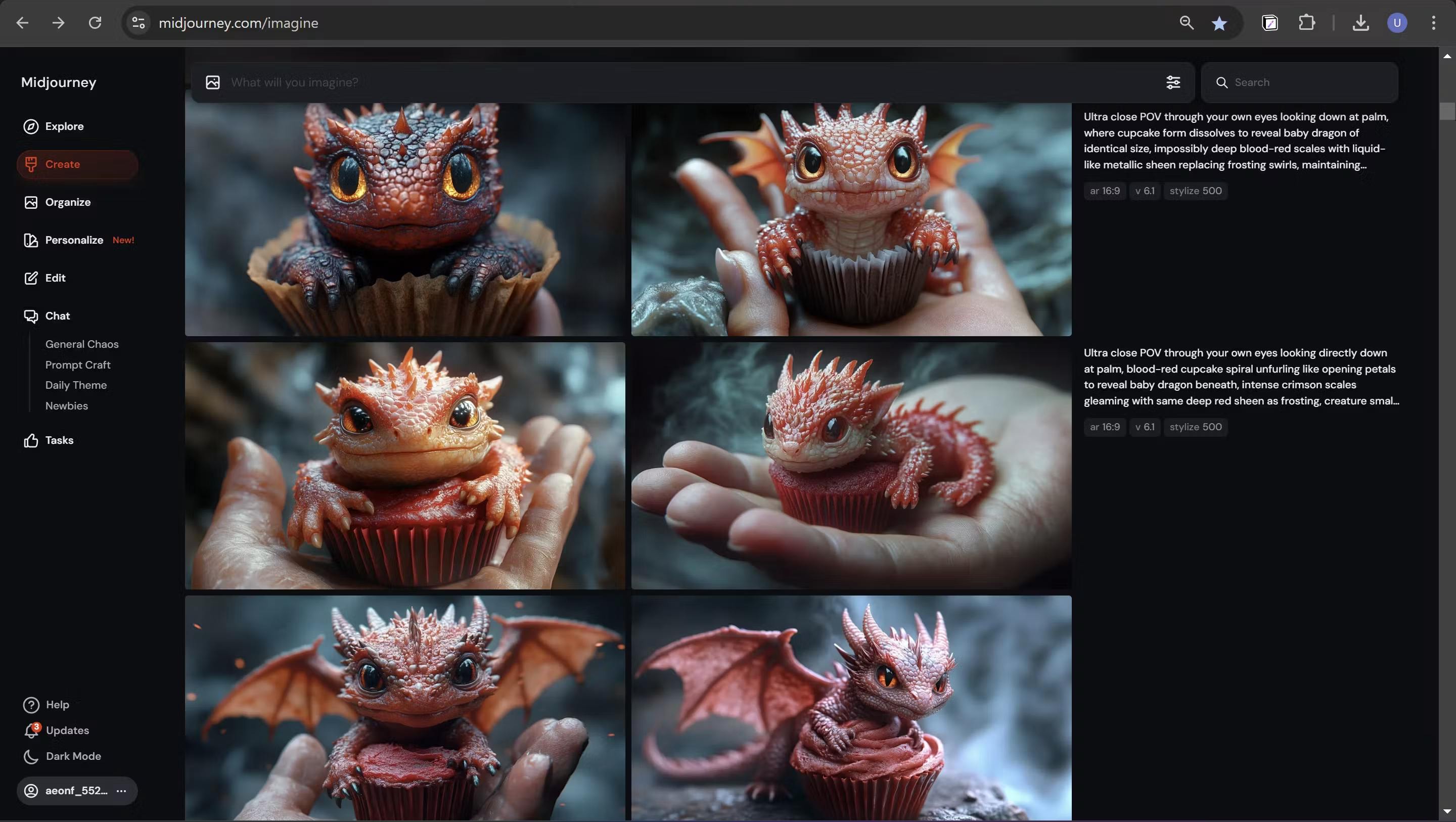Screen dimensions: 1456x822
Task: Click the ar 16:9 tag of first prompt
Action: [1104, 191]
